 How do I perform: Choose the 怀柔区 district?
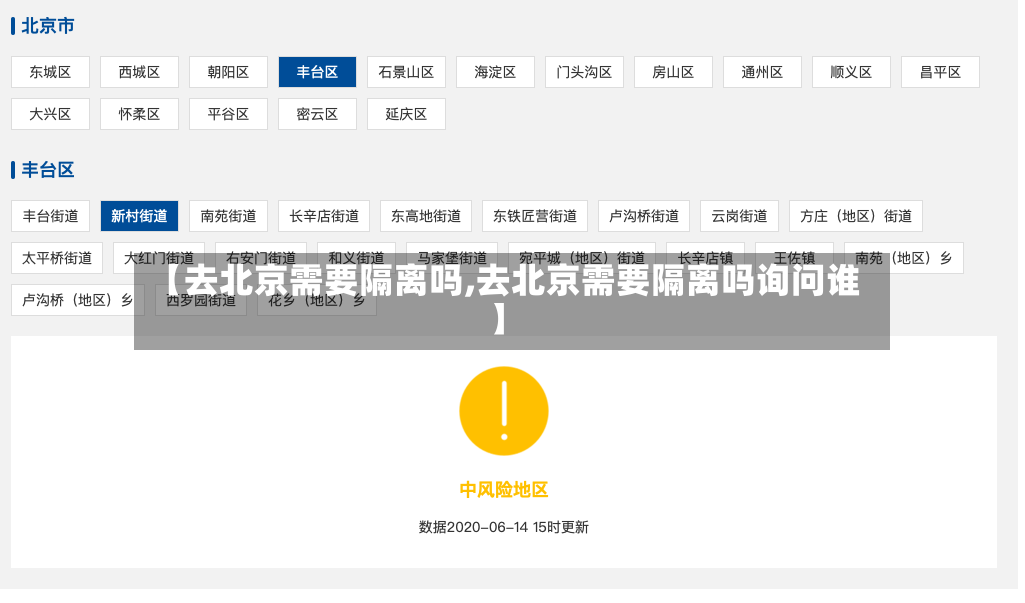coord(139,114)
